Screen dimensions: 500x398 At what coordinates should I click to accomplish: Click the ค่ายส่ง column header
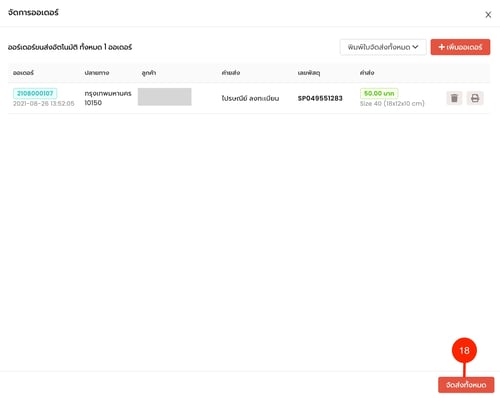[x=231, y=73]
